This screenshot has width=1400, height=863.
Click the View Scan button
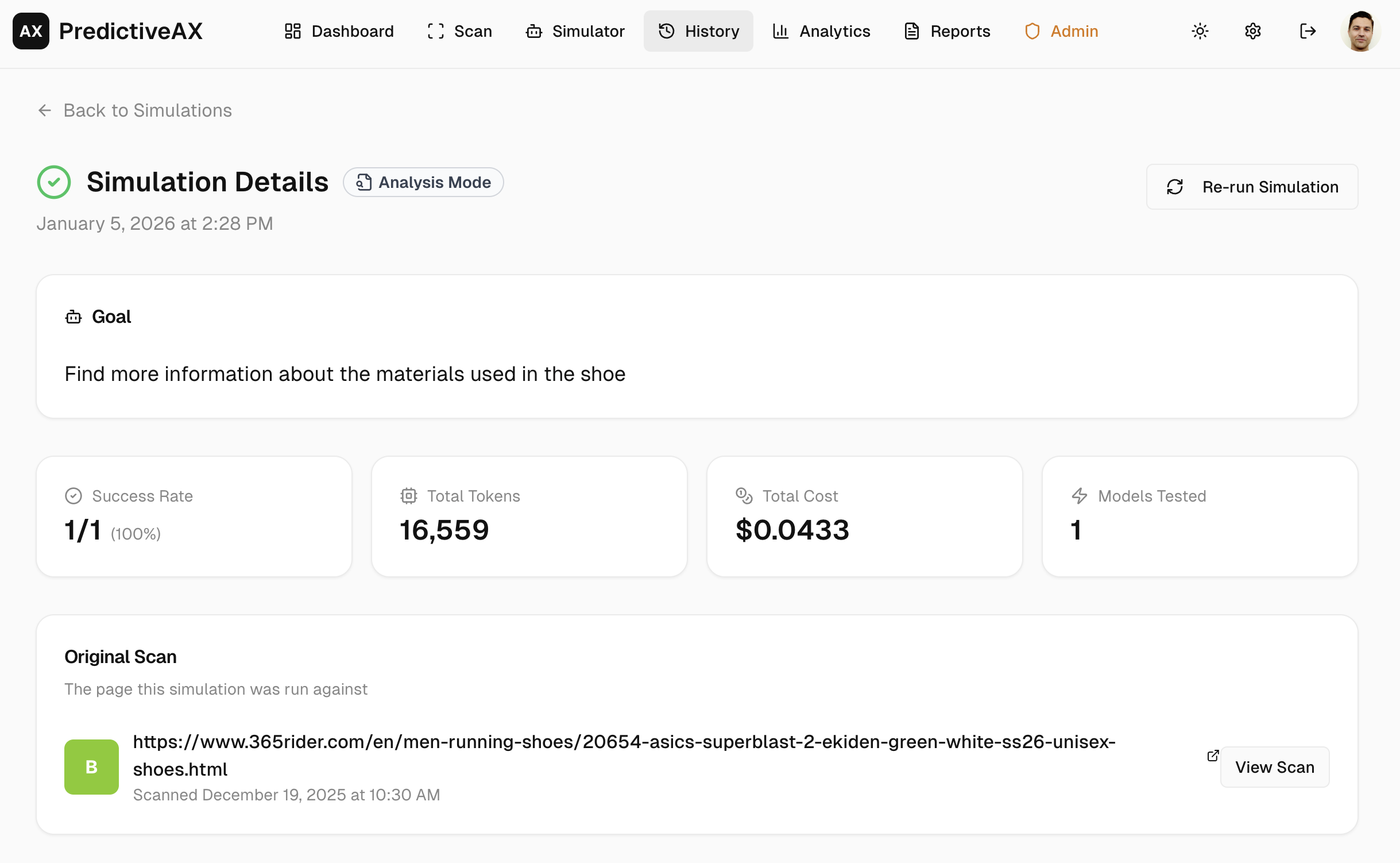pyautogui.click(x=1274, y=767)
